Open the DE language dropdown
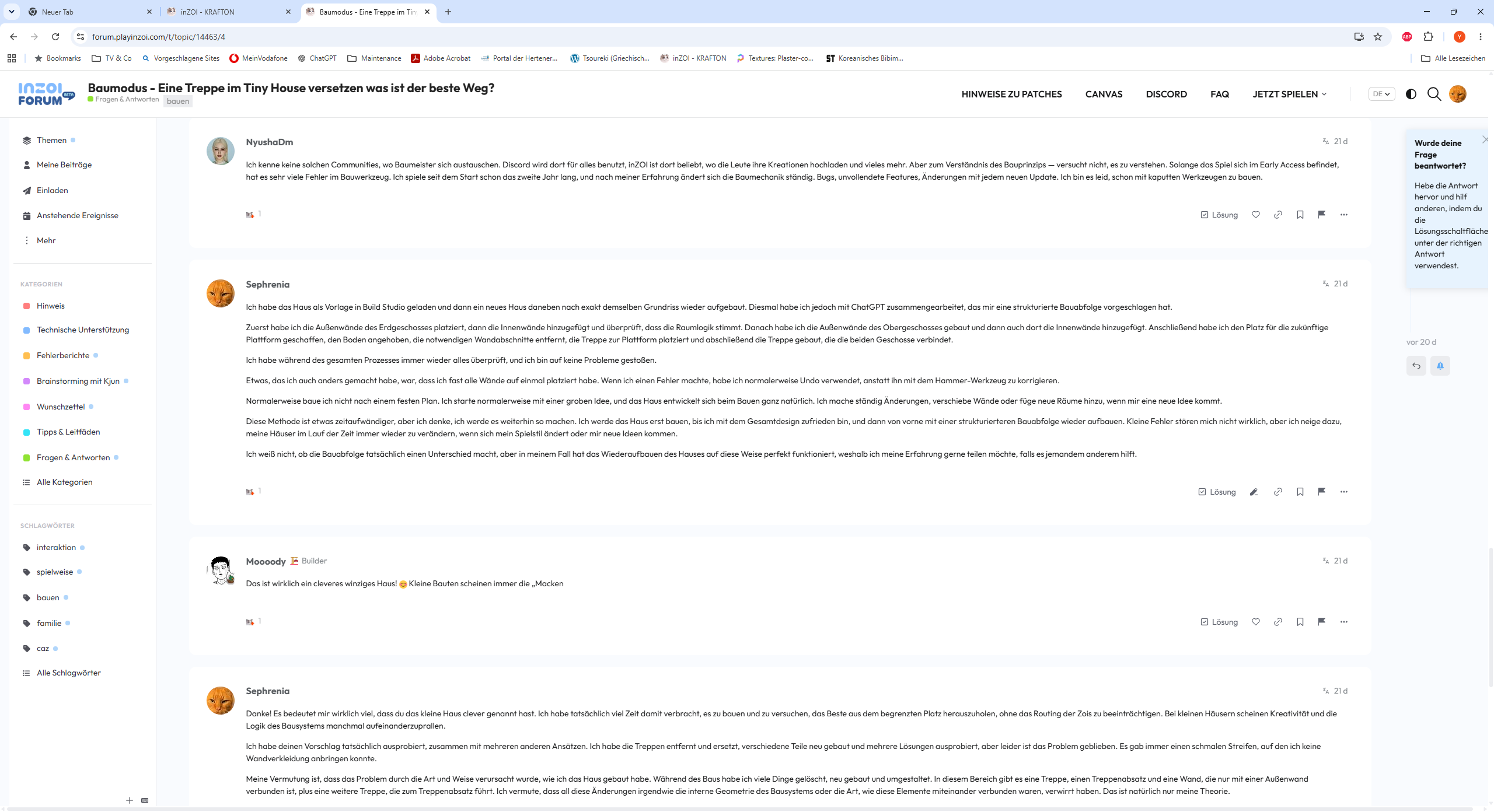 tap(1381, 94)
